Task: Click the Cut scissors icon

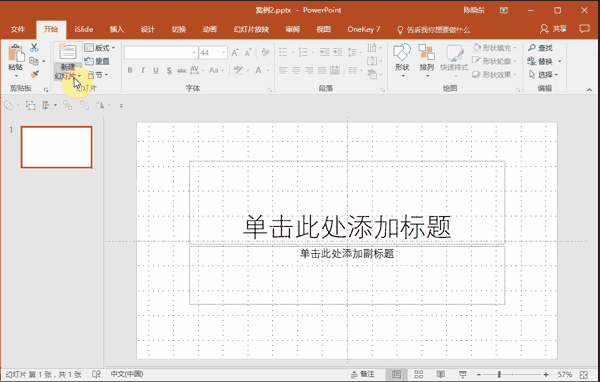Action: 34,48
